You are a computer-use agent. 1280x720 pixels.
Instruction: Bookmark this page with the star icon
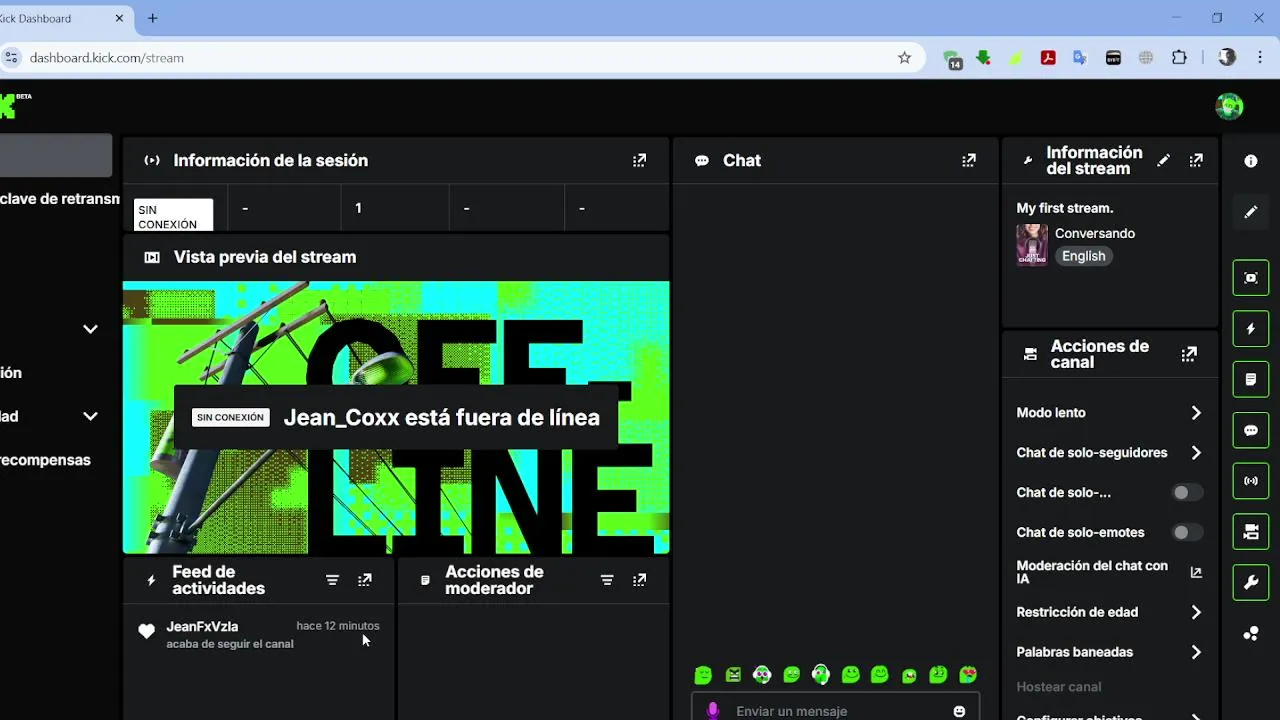(x=904, y=58)
